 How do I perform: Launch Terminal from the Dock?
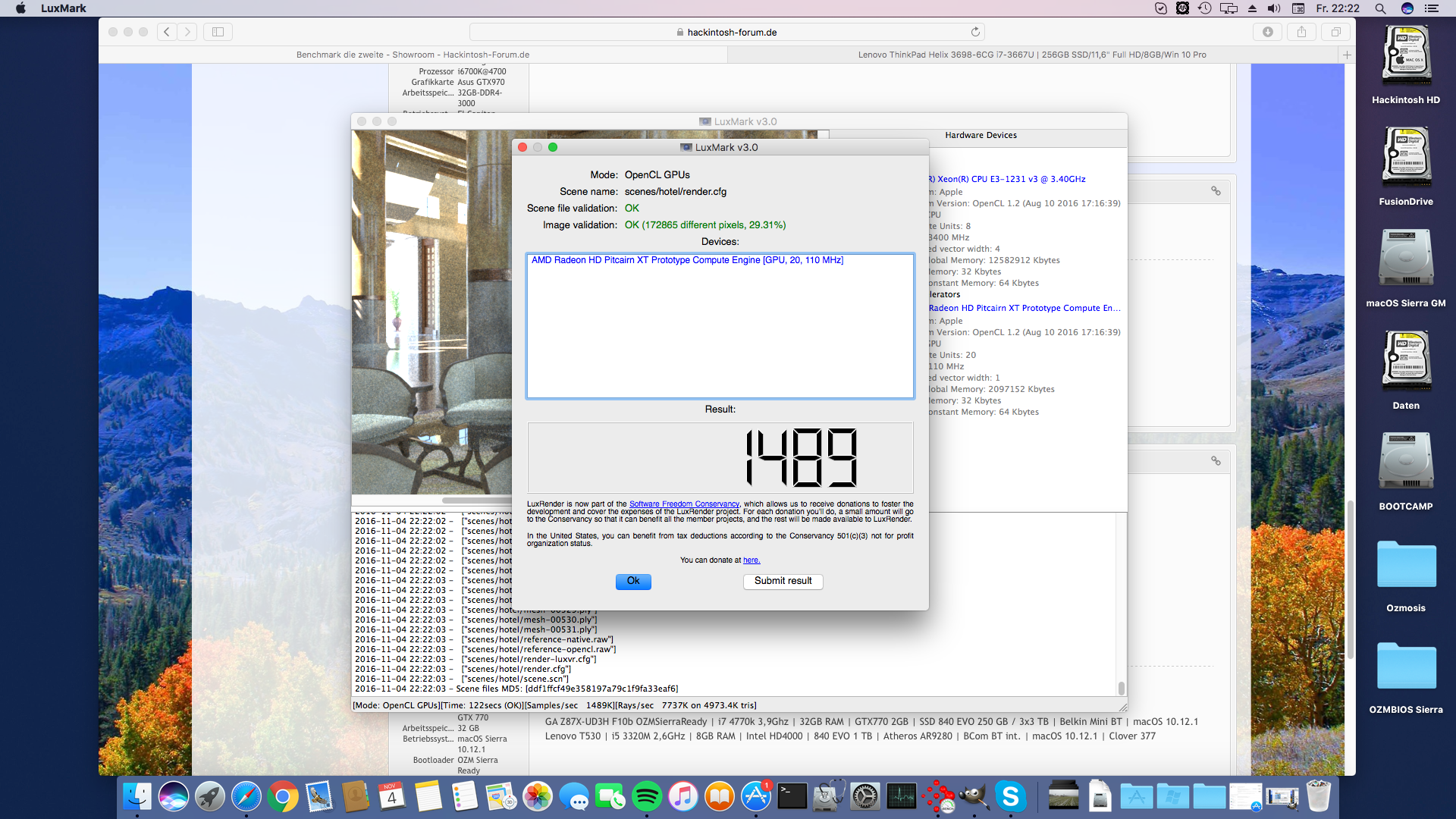(x=792, y=796)
